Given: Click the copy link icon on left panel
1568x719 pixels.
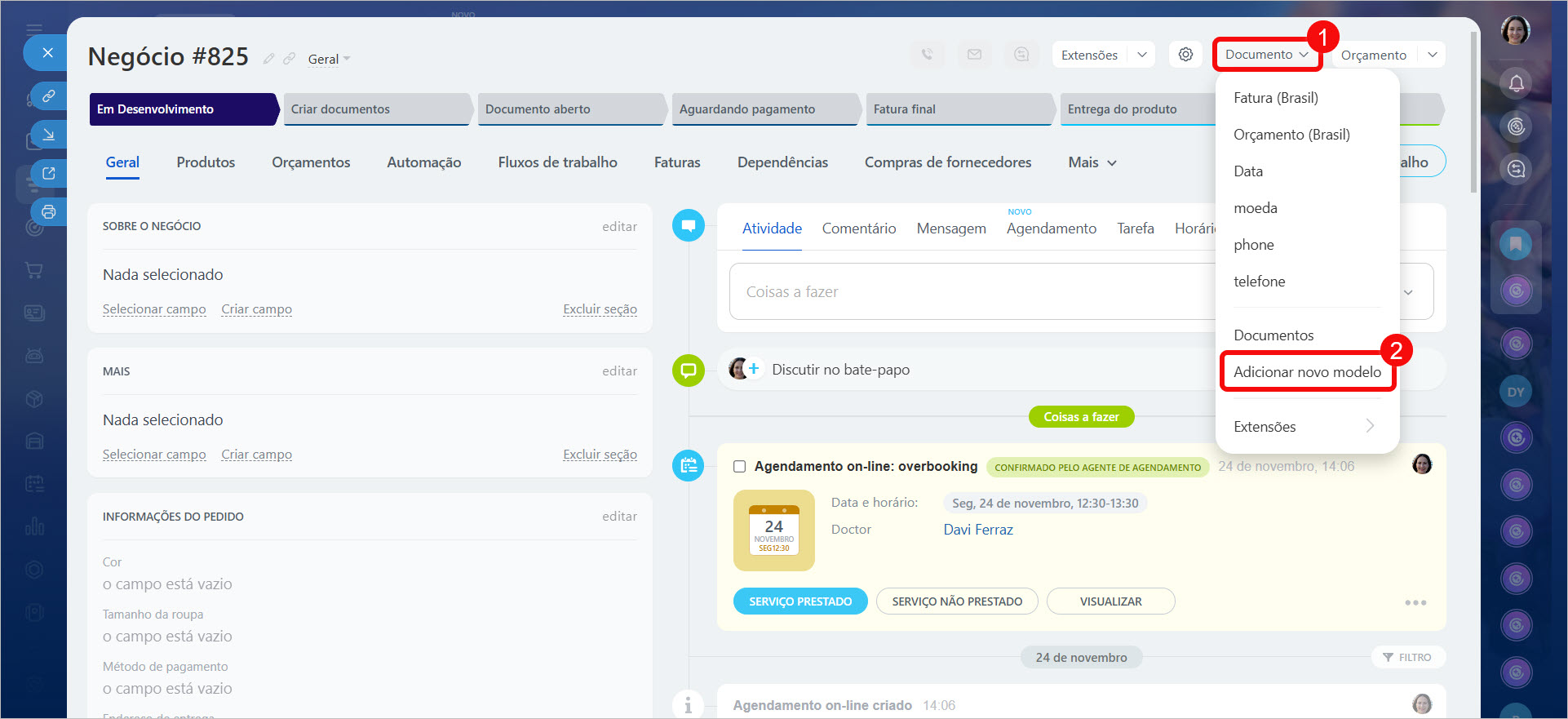Looking at the screenshot, I should click(x=49, y=95).
